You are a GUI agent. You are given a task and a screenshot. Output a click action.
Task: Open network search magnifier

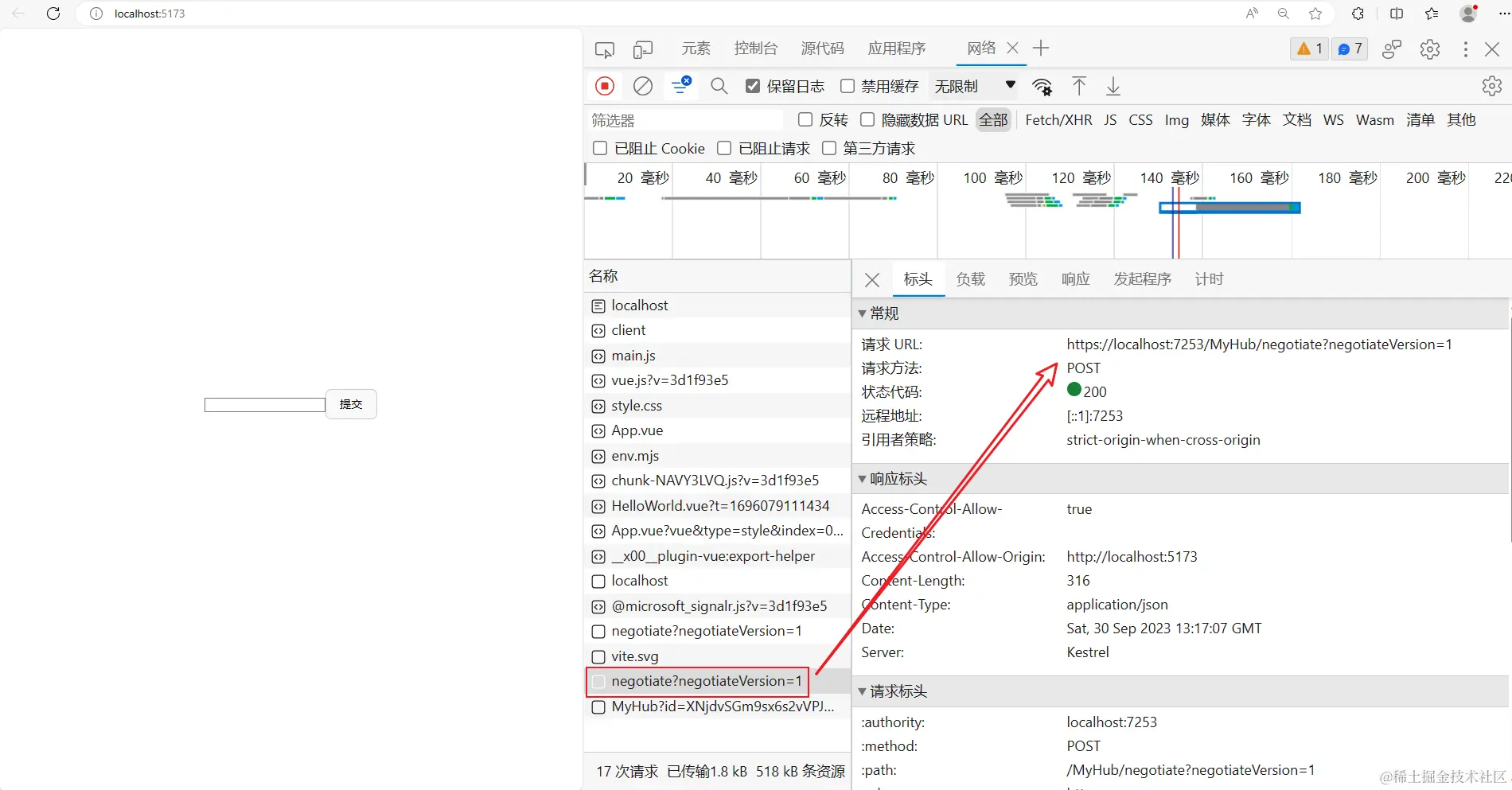[x=719, y=86]
